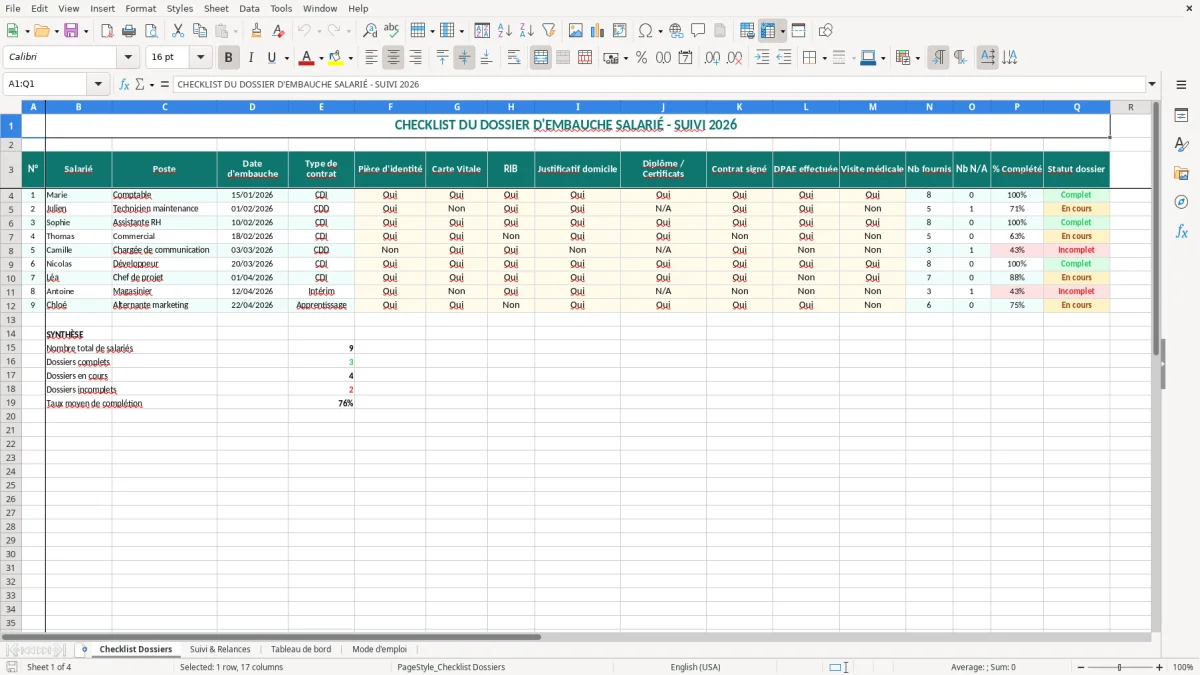Image resolution: width=1200 pixels, height=675 pixels.
Task: Click the Clone Formatting paintbrush
Action: pyautogui.click(x=257, y=31)
